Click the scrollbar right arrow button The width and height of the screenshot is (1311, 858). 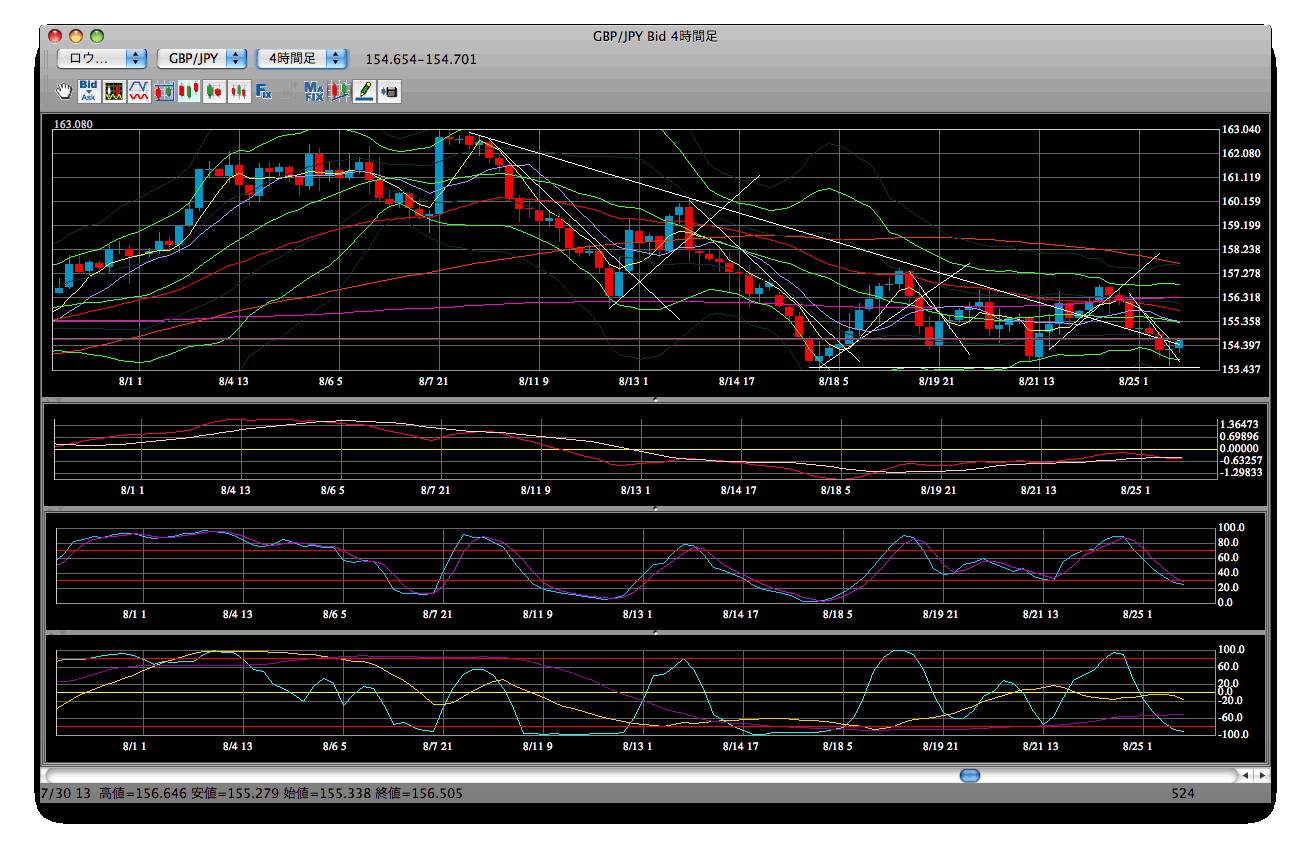pos(1262,775)
